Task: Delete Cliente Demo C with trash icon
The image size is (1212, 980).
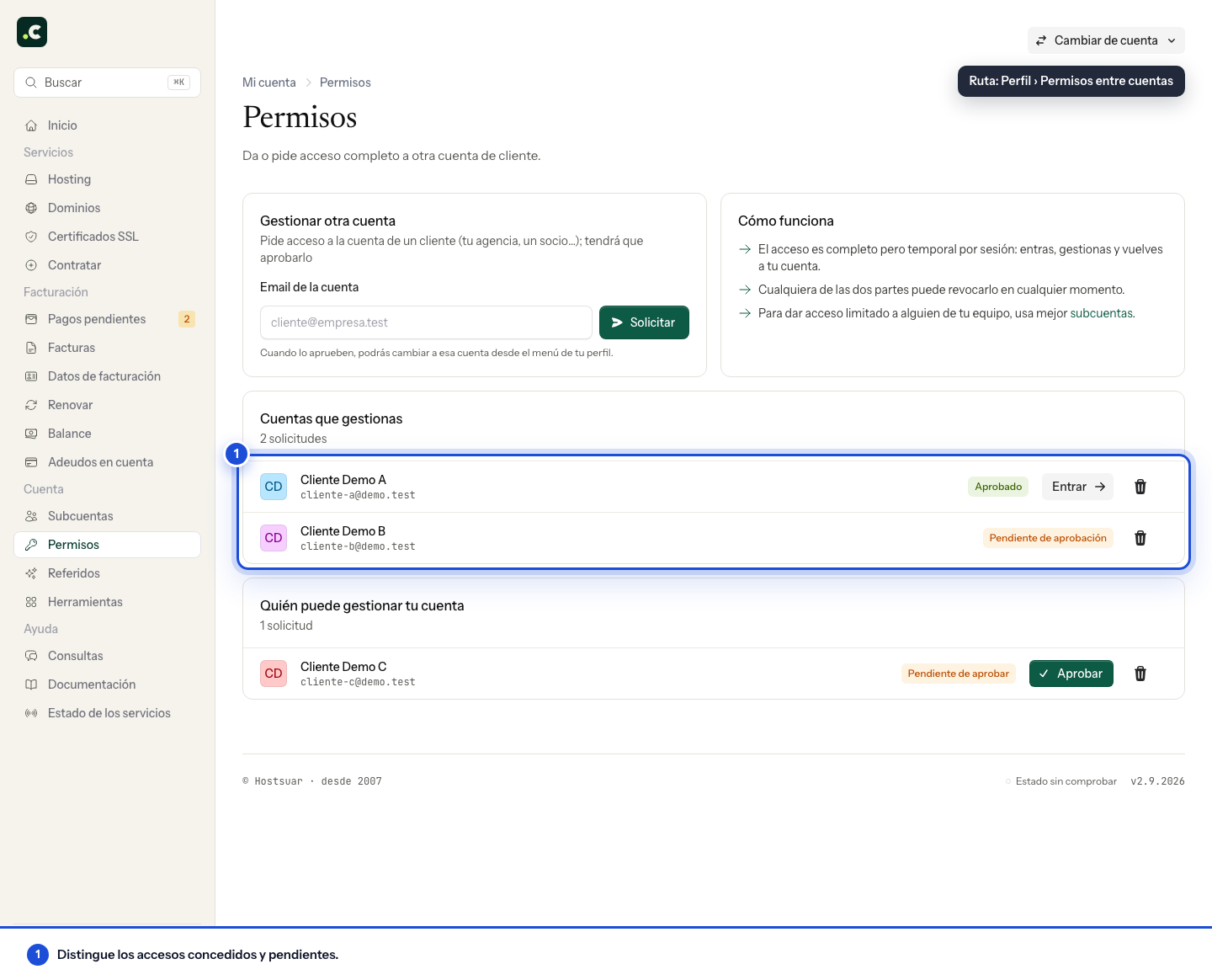Action: [x=1140, y=674]
